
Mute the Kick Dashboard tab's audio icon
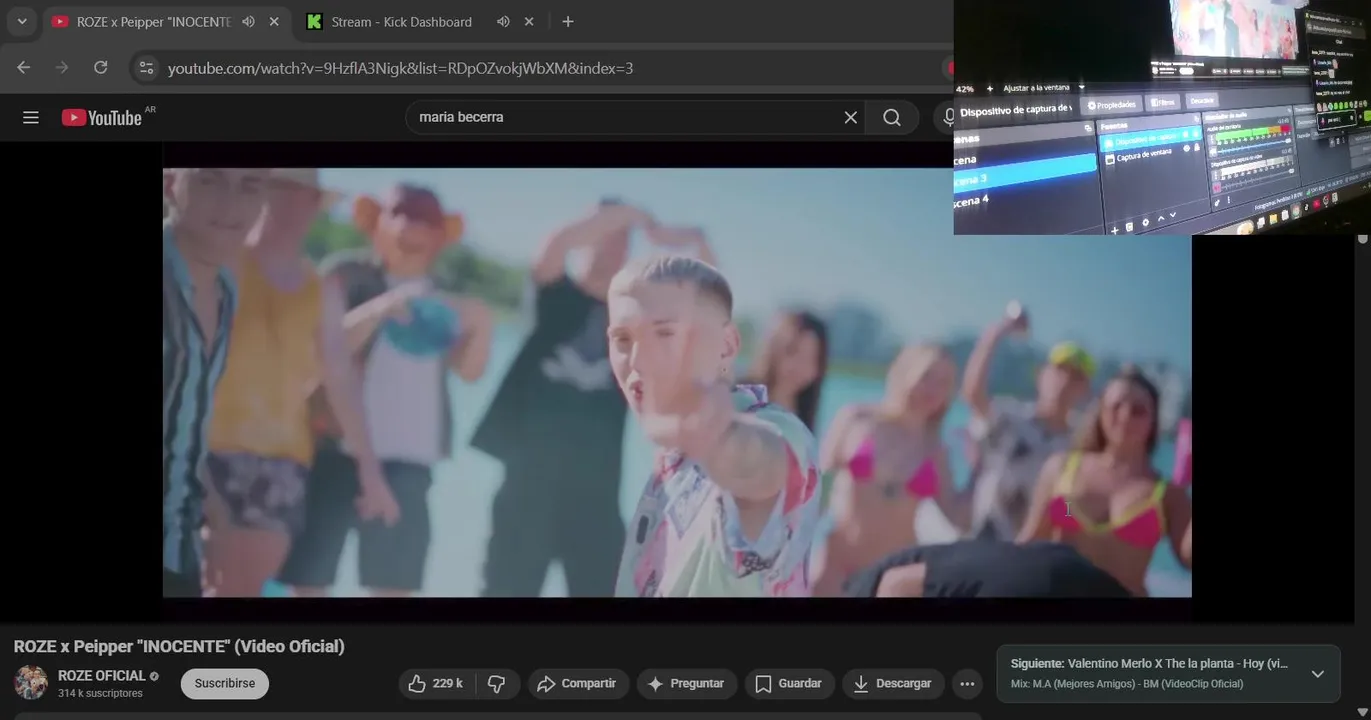[x=503, y=22]
